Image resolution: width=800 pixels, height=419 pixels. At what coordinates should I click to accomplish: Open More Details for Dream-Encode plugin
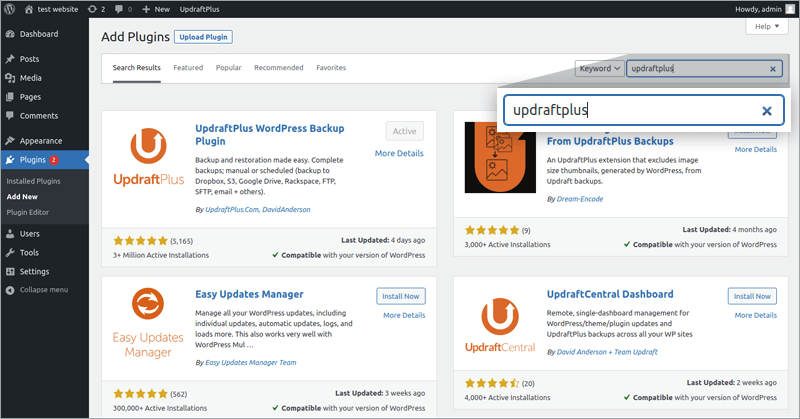pyautogui.click(x=756, y=150)
